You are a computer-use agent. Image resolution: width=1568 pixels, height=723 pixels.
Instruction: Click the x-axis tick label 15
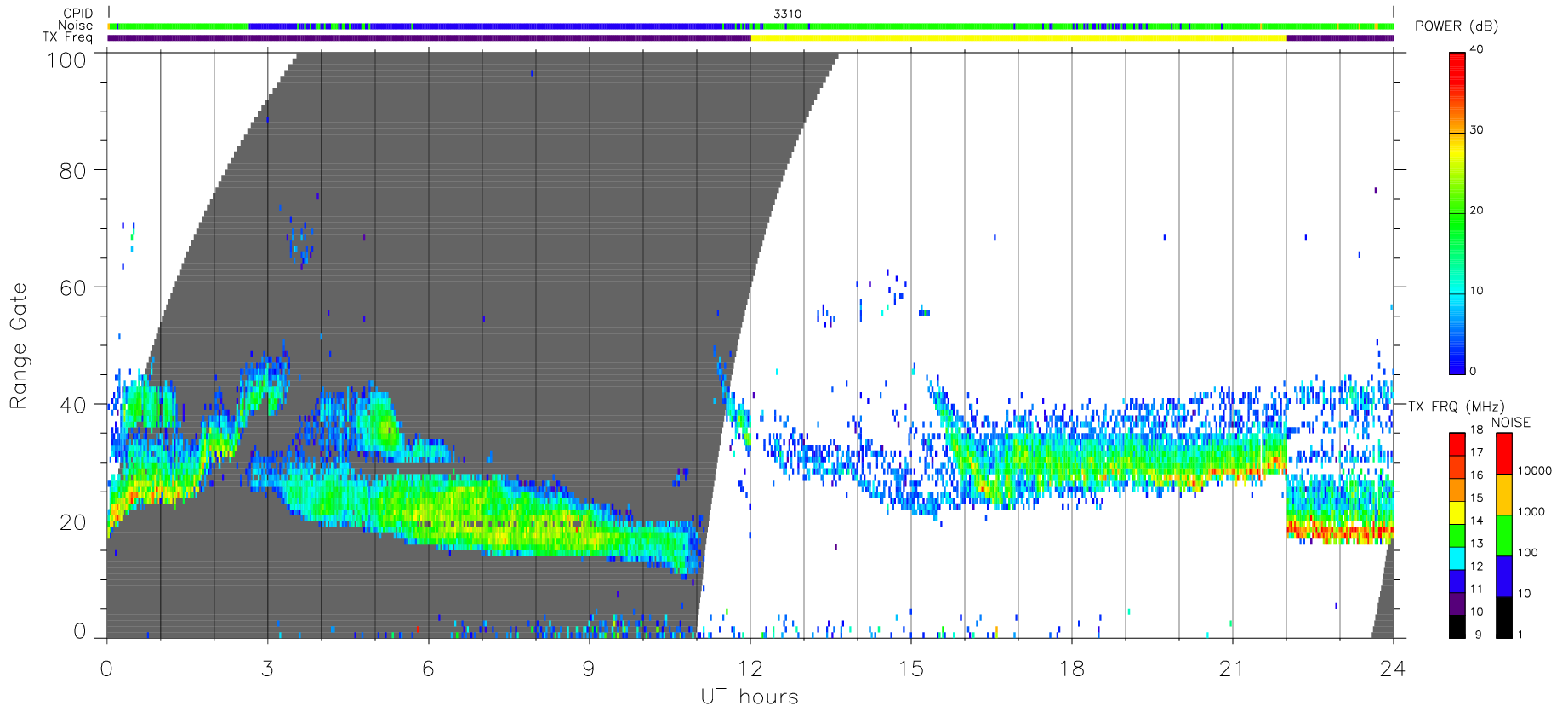[x=910, y=669]
